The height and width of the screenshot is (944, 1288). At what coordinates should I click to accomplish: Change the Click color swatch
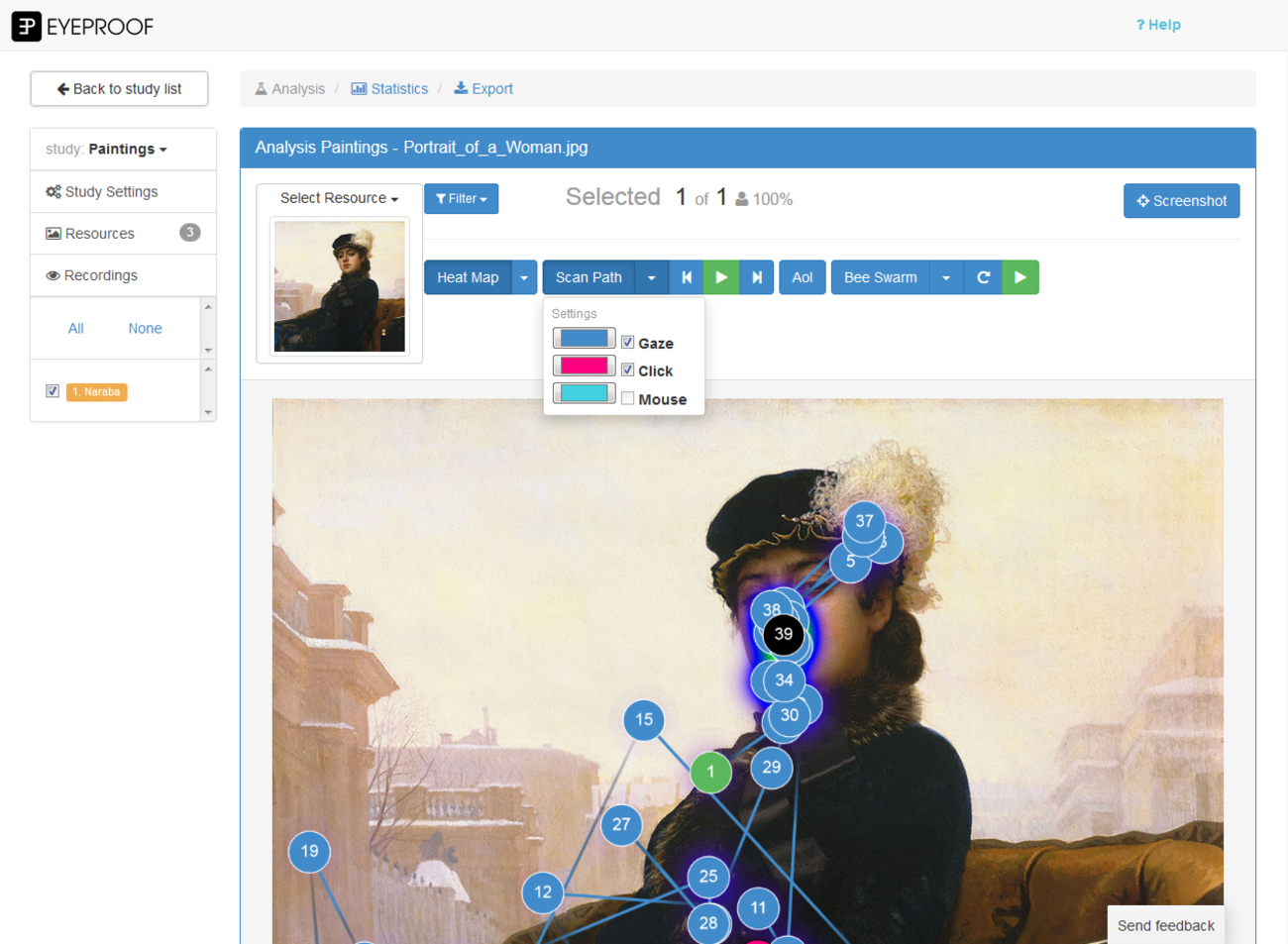(584, 367)
